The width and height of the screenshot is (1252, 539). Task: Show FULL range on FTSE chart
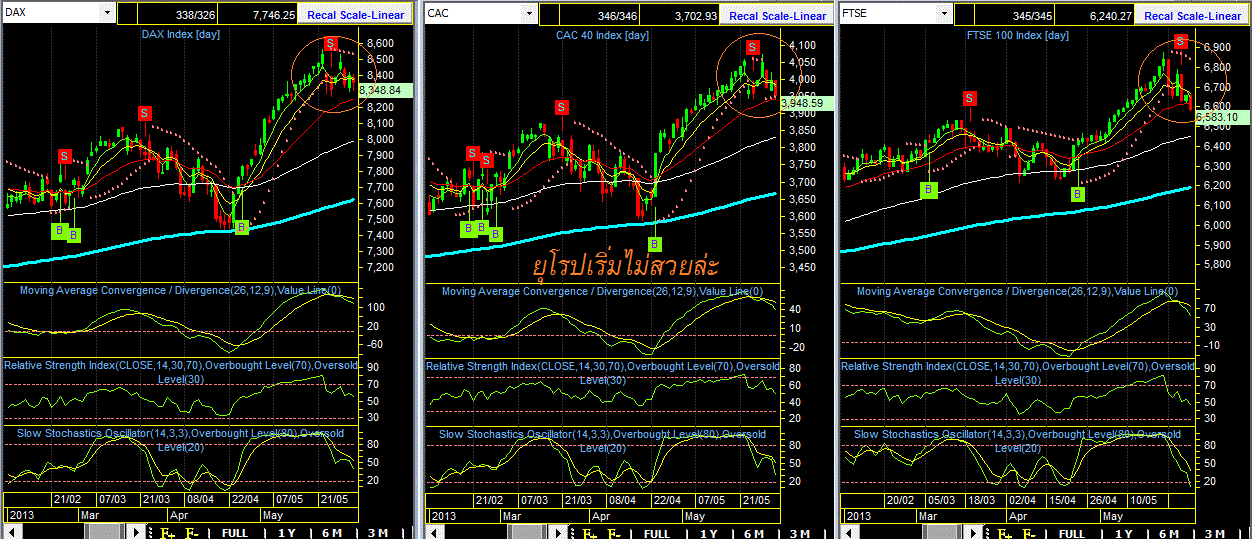tap(1072, 533)
